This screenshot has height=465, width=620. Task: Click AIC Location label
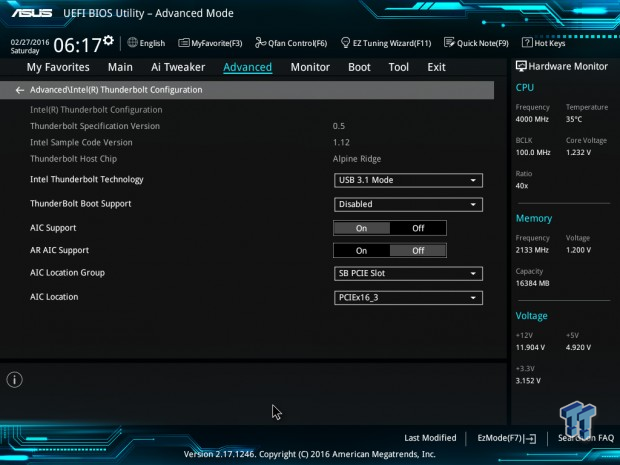(54, 297)
